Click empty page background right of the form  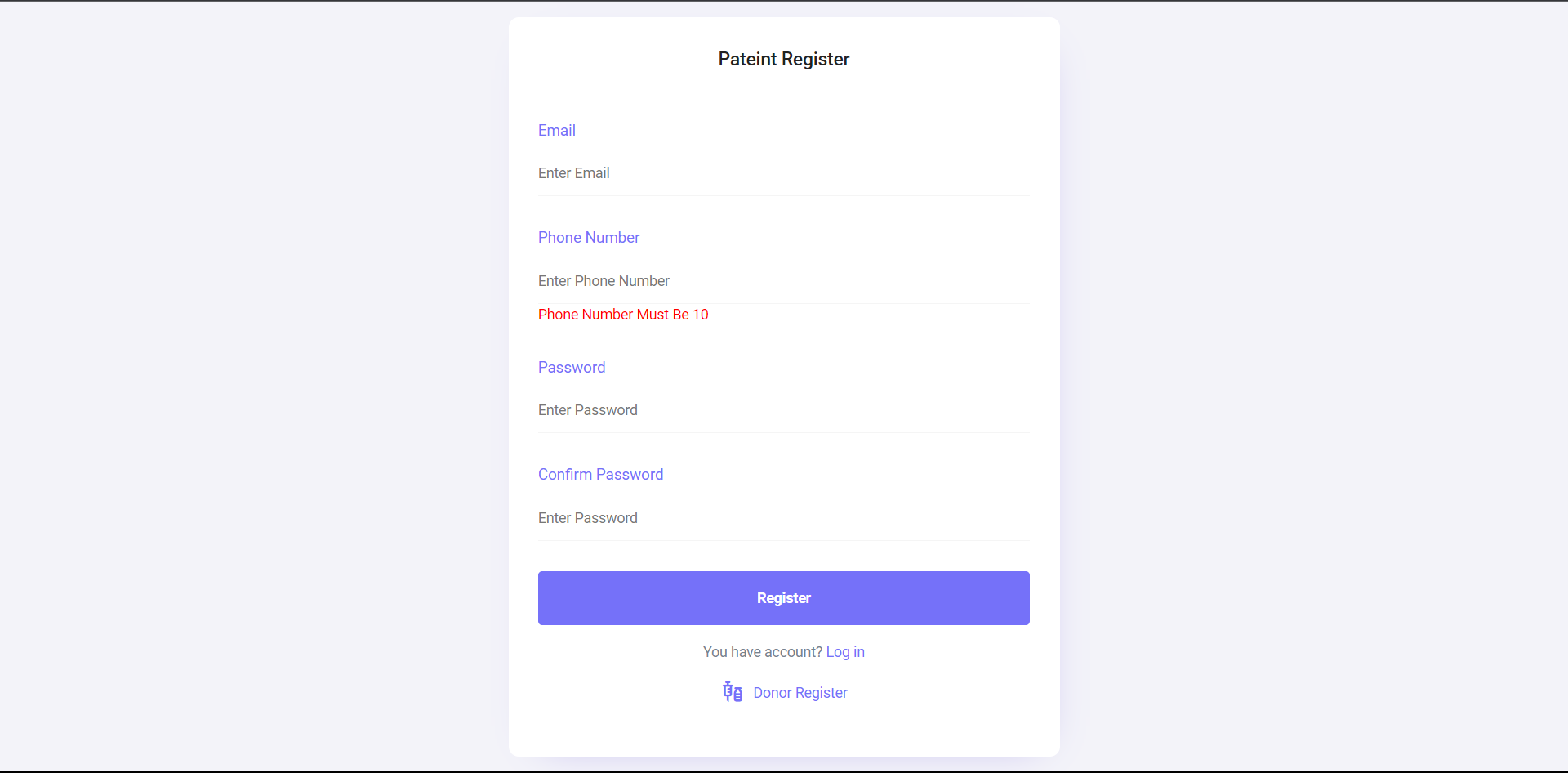click(x=1307, y=384)
